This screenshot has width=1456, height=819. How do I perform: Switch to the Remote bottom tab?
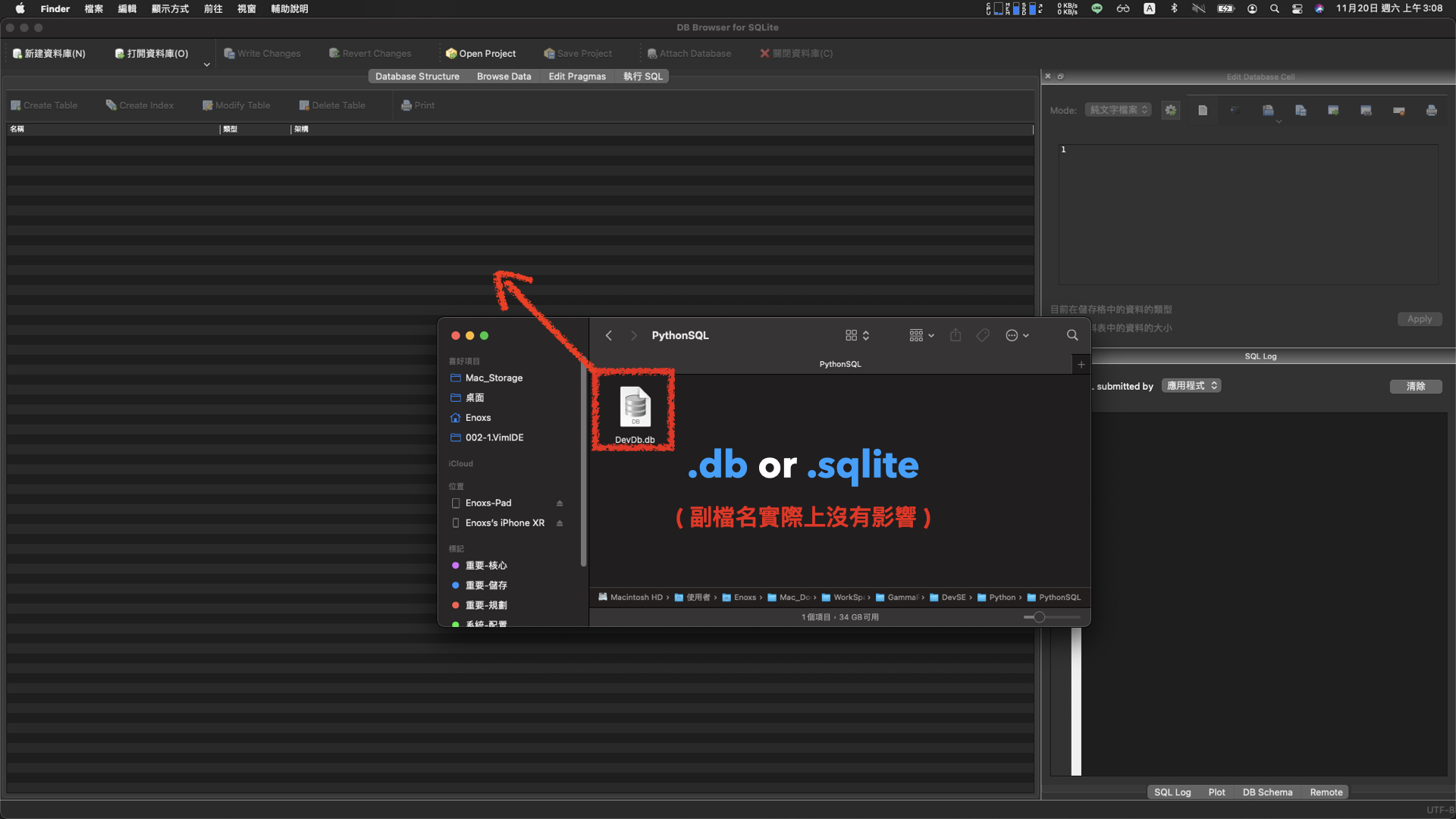[x=1326, y=792]
